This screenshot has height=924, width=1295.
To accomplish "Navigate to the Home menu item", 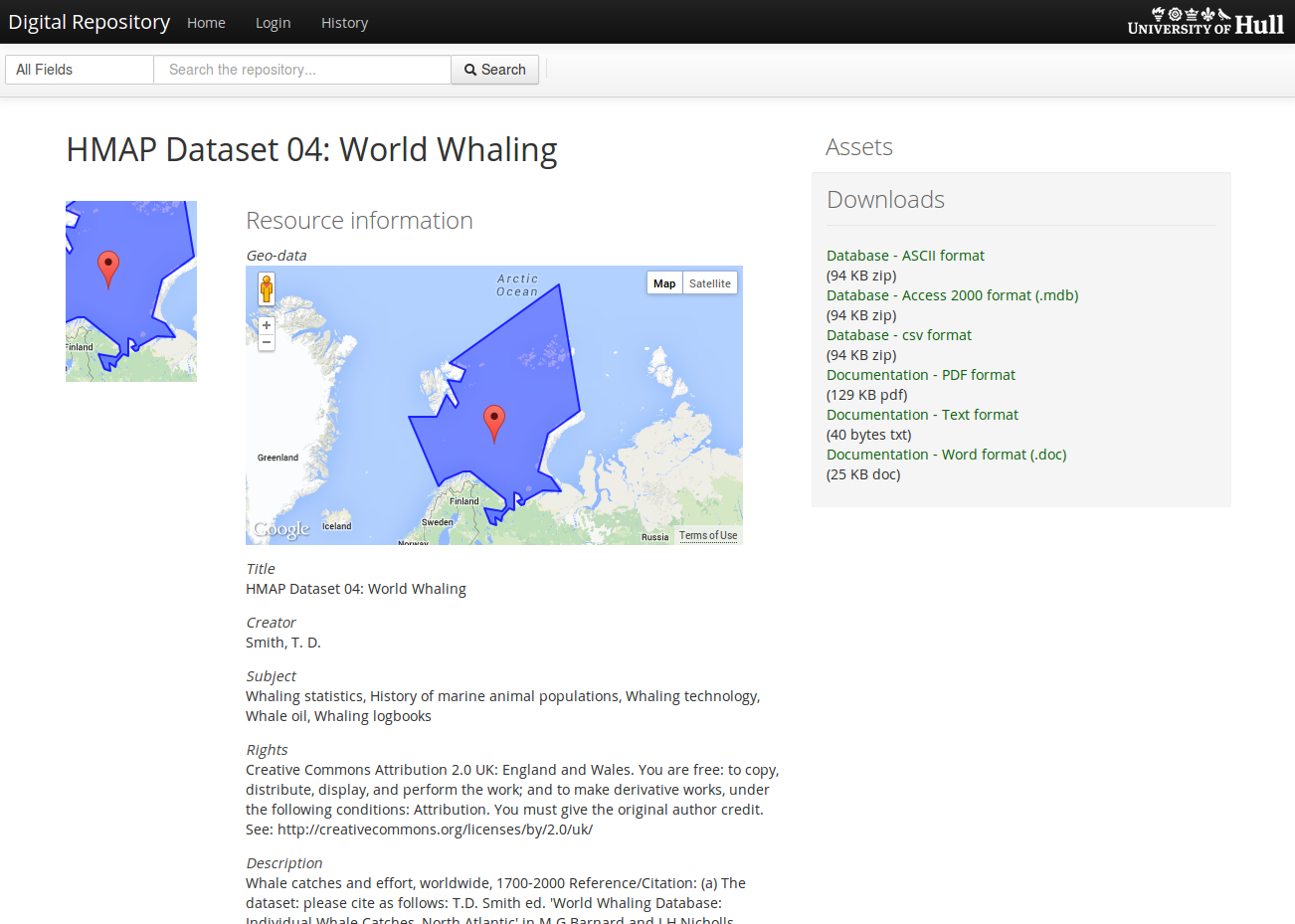I will click(206, 22).
